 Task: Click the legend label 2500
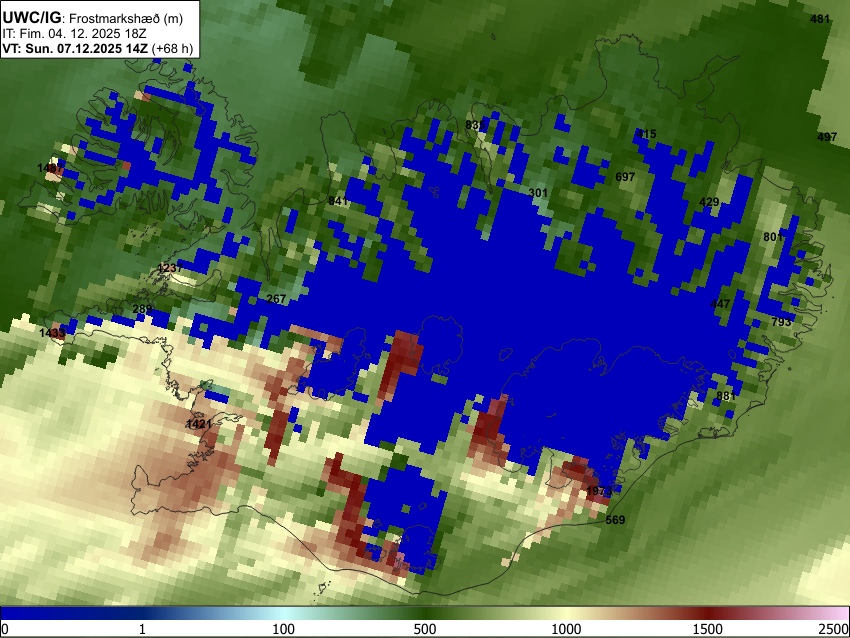tap(834, 629)
